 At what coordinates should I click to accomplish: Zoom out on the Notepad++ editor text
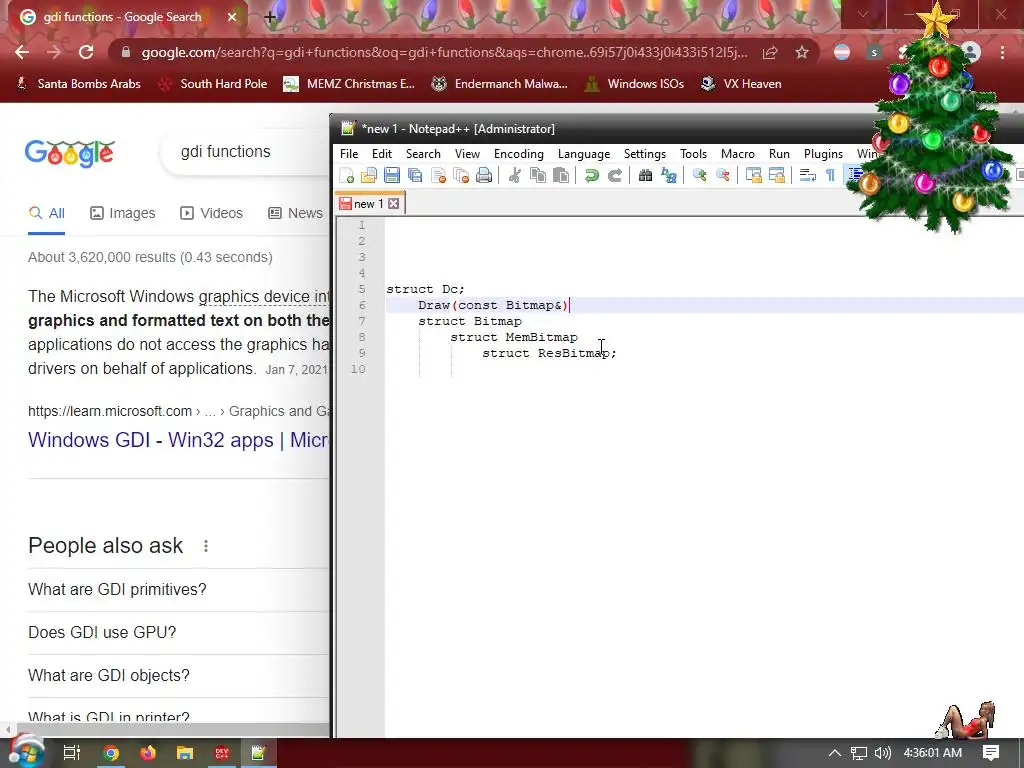[722, 175]
